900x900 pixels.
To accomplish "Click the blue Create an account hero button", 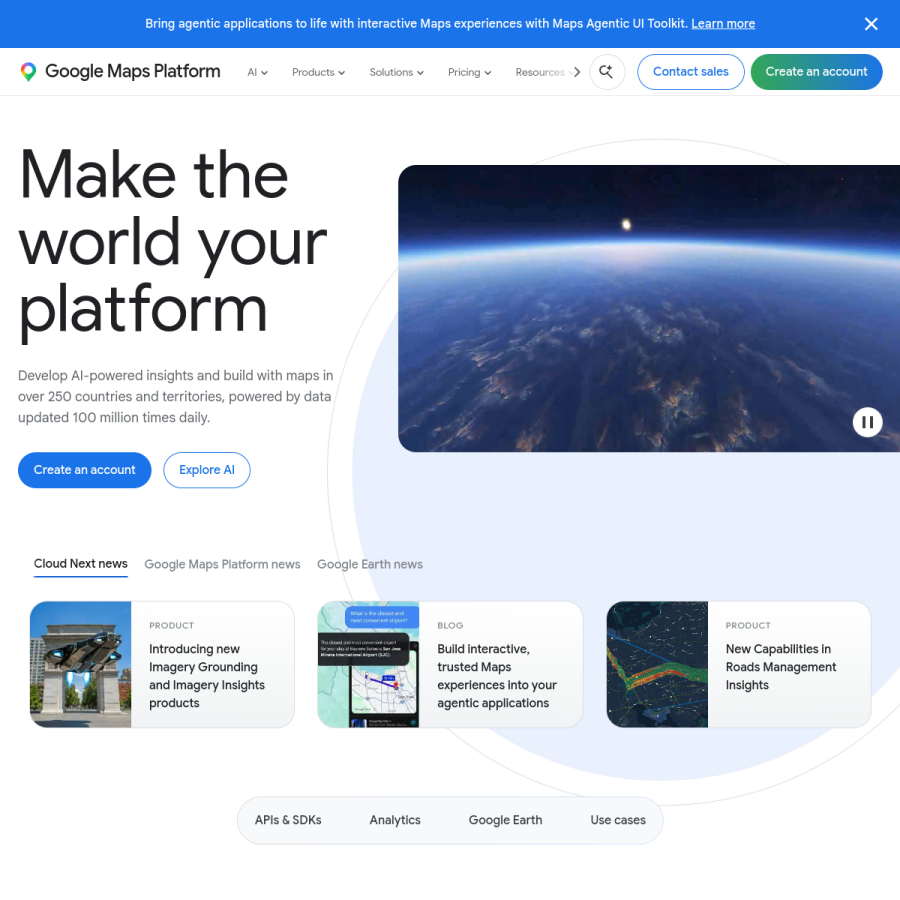I will tap(84, 470).
